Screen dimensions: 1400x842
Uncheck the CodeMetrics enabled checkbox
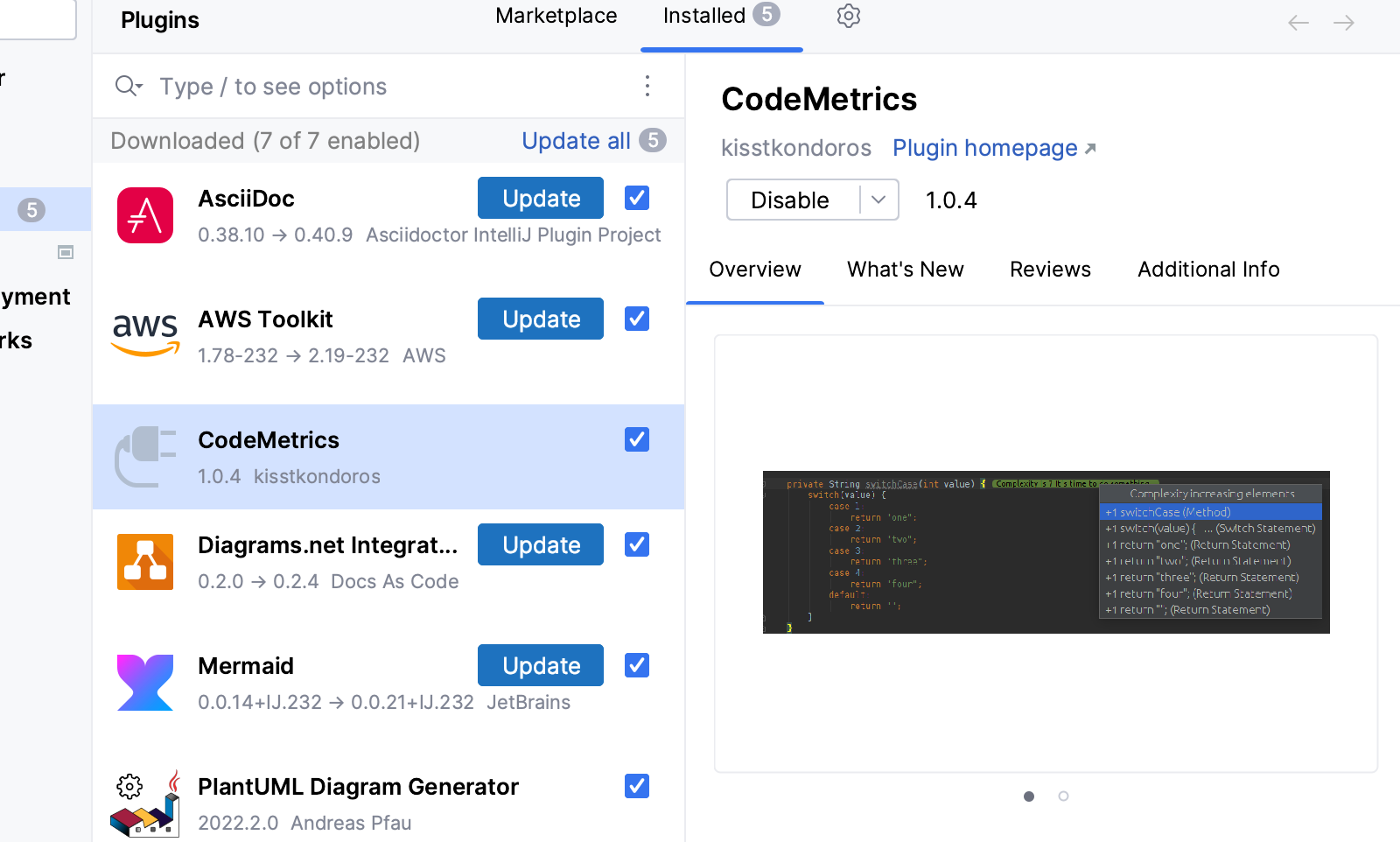637,439
